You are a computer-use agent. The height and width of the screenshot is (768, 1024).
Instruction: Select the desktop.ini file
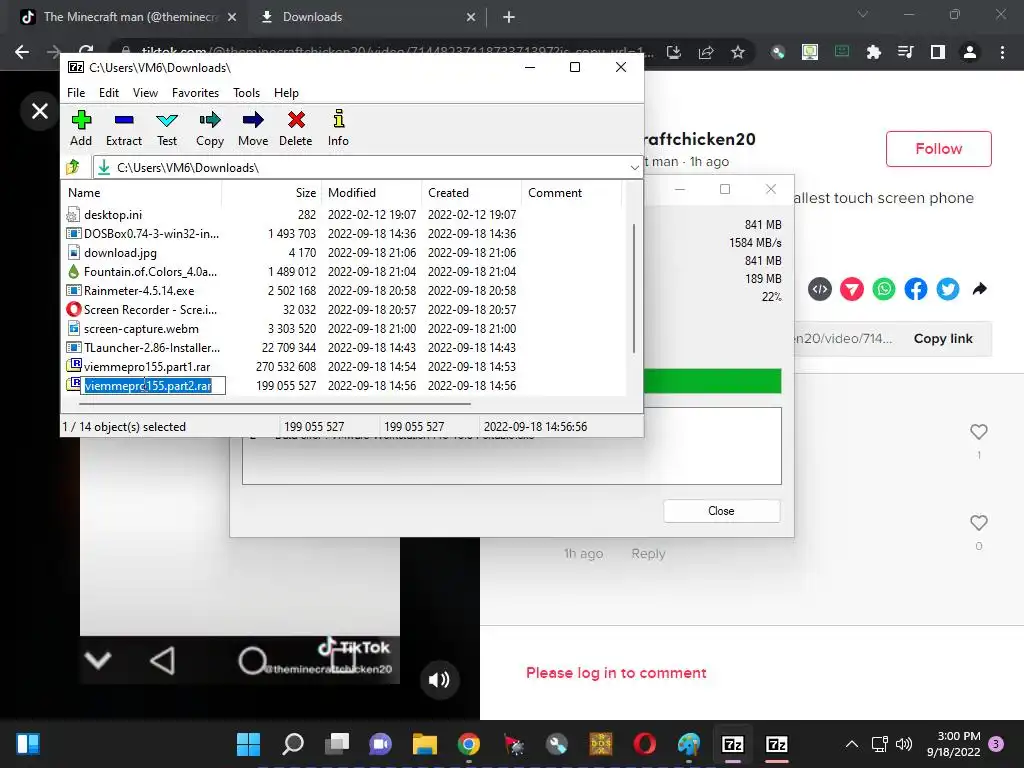tap(113, 215)
